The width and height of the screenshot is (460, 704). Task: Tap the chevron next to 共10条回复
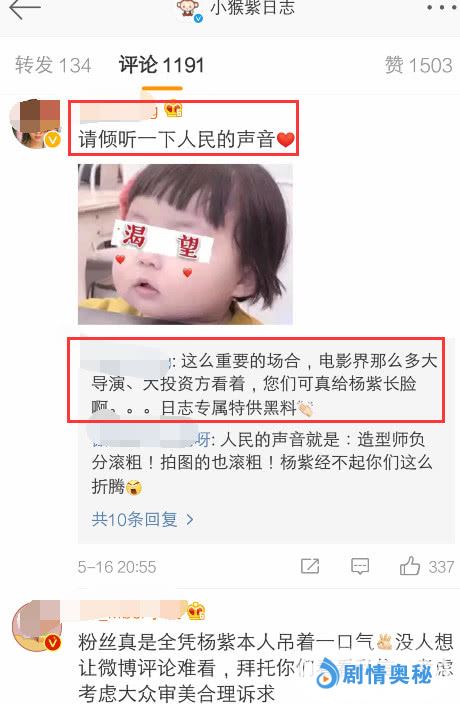tap(190, 520)
